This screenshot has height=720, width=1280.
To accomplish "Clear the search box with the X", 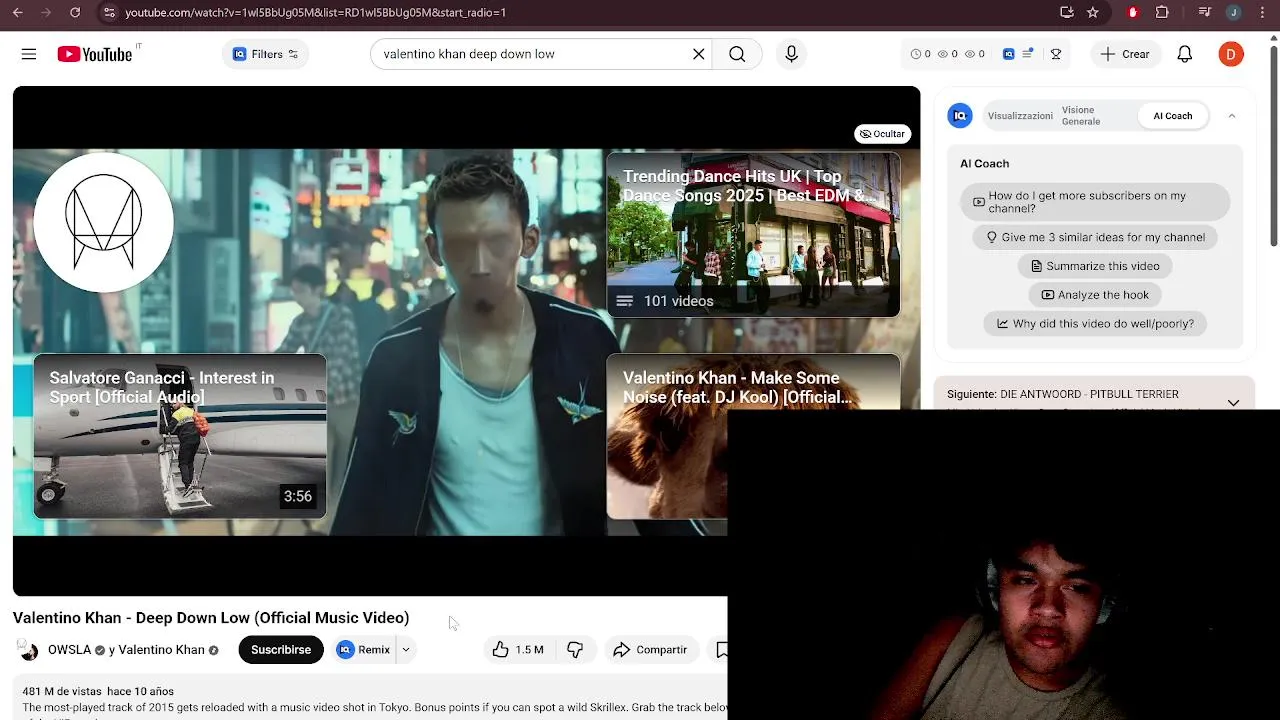I will point(699,54).
